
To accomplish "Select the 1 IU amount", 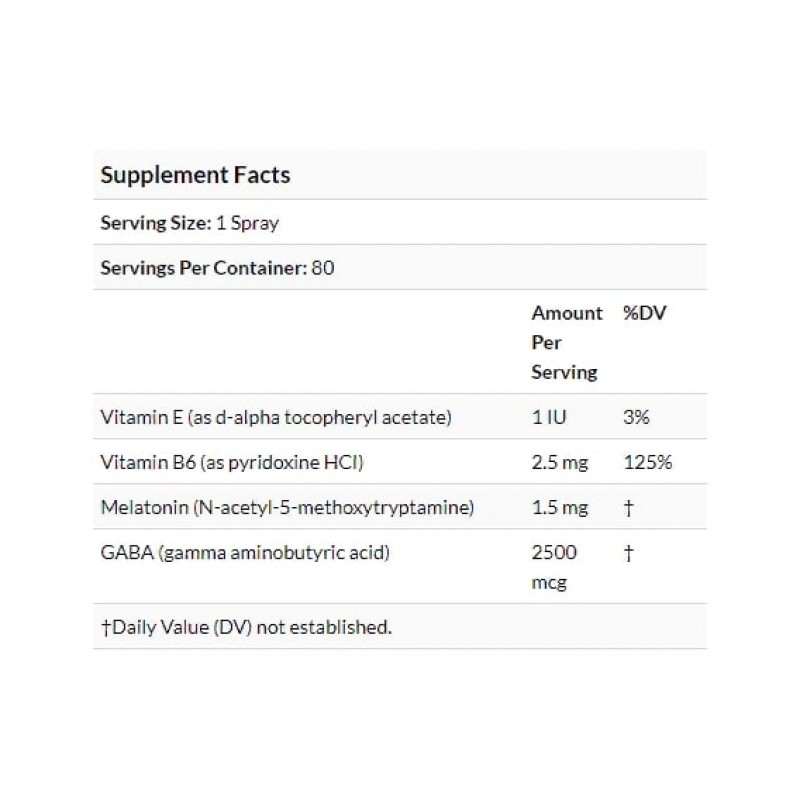I will point(551,417).
